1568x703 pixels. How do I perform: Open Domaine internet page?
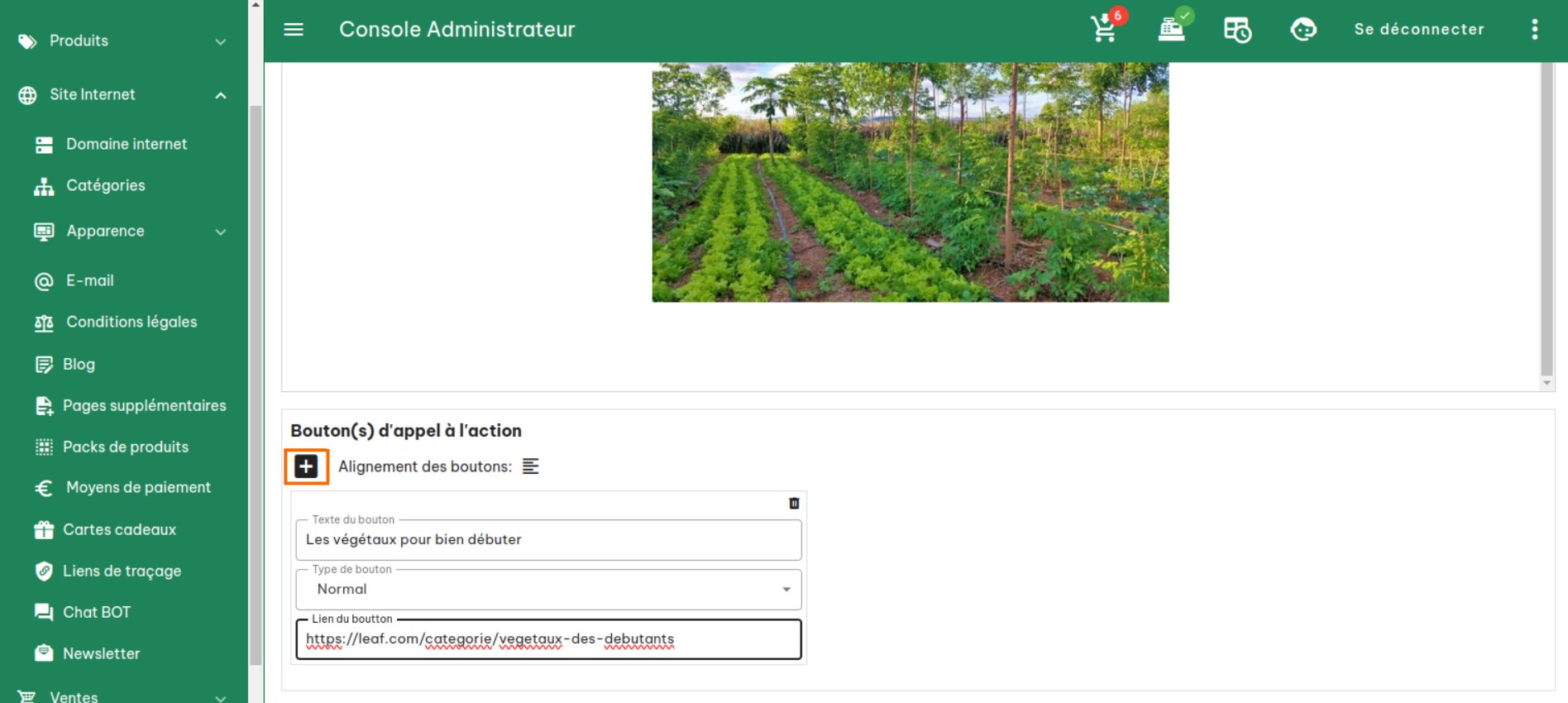pos(126,144)
